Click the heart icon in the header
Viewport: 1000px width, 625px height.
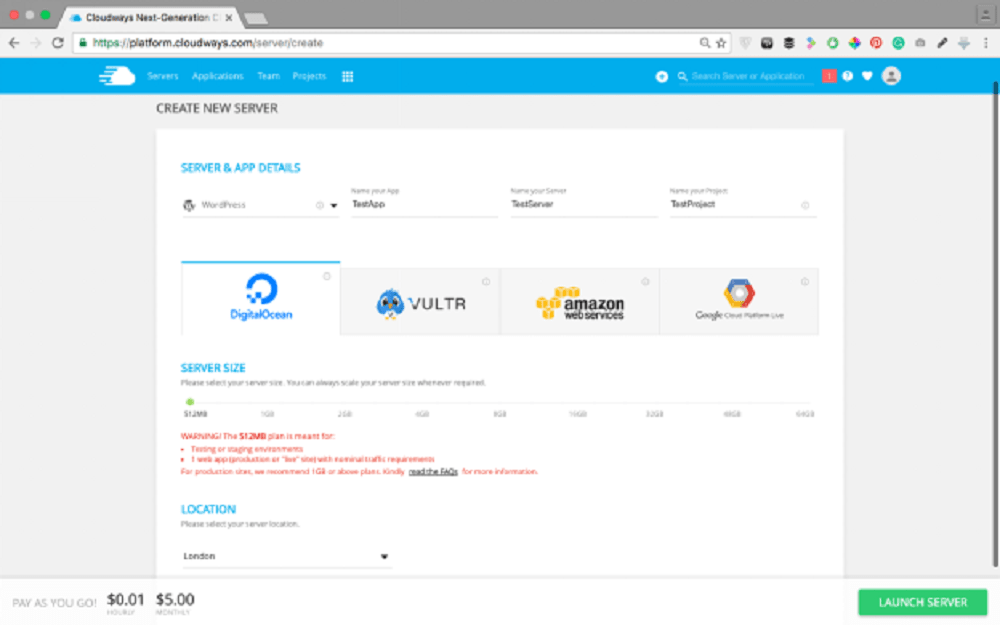click(867, 76)
